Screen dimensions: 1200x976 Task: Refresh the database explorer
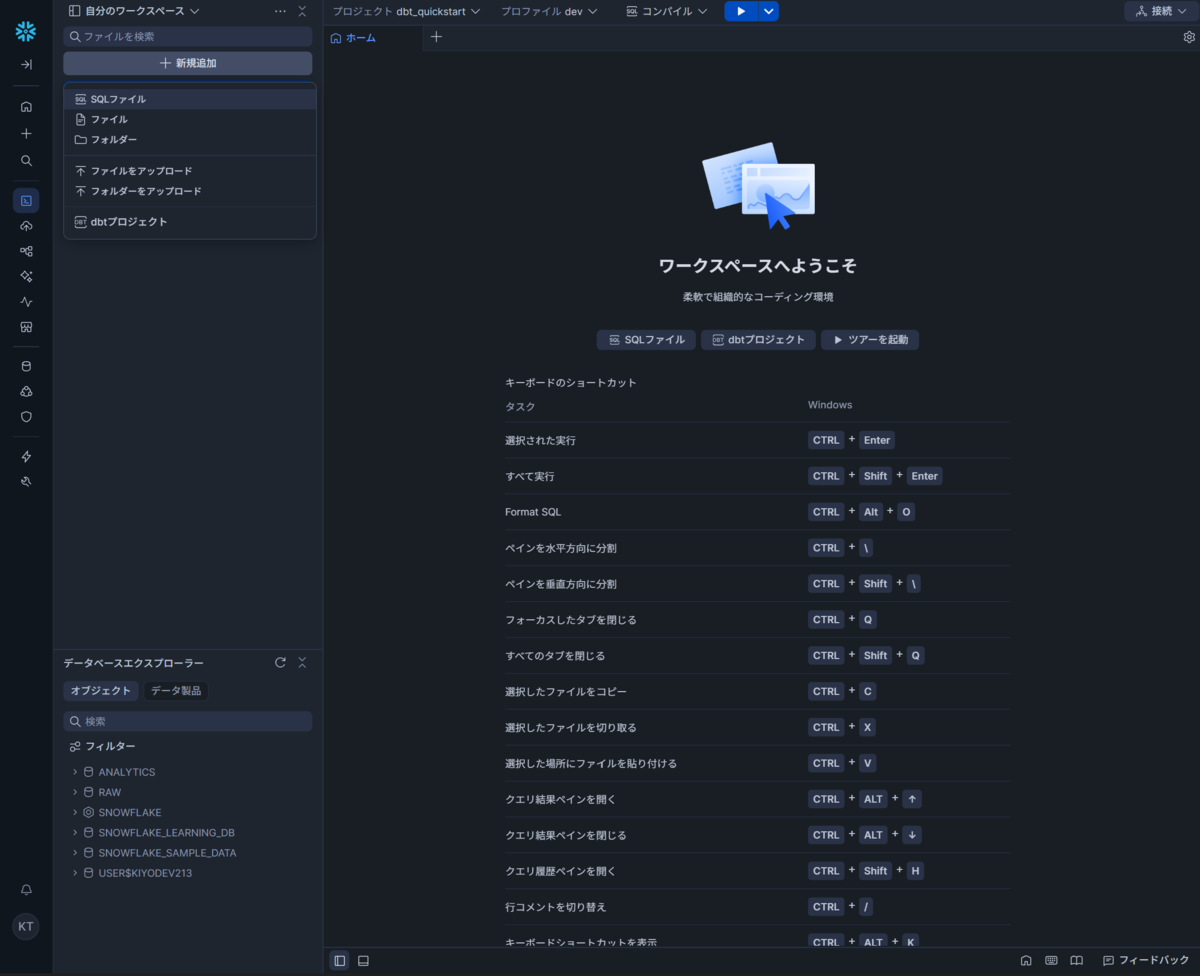pos(280,662)
